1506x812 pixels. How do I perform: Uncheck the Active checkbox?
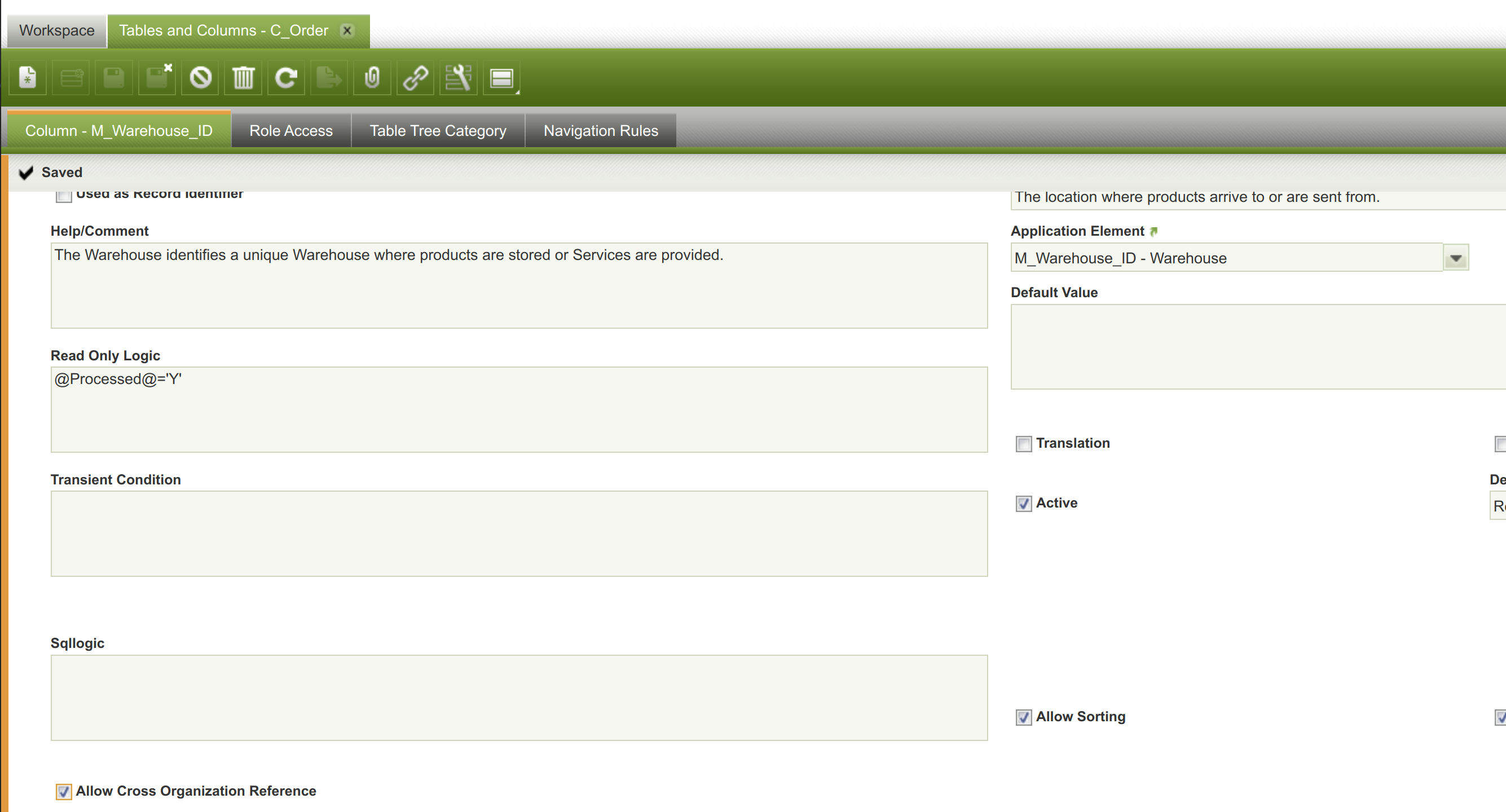pos(1023,504)
